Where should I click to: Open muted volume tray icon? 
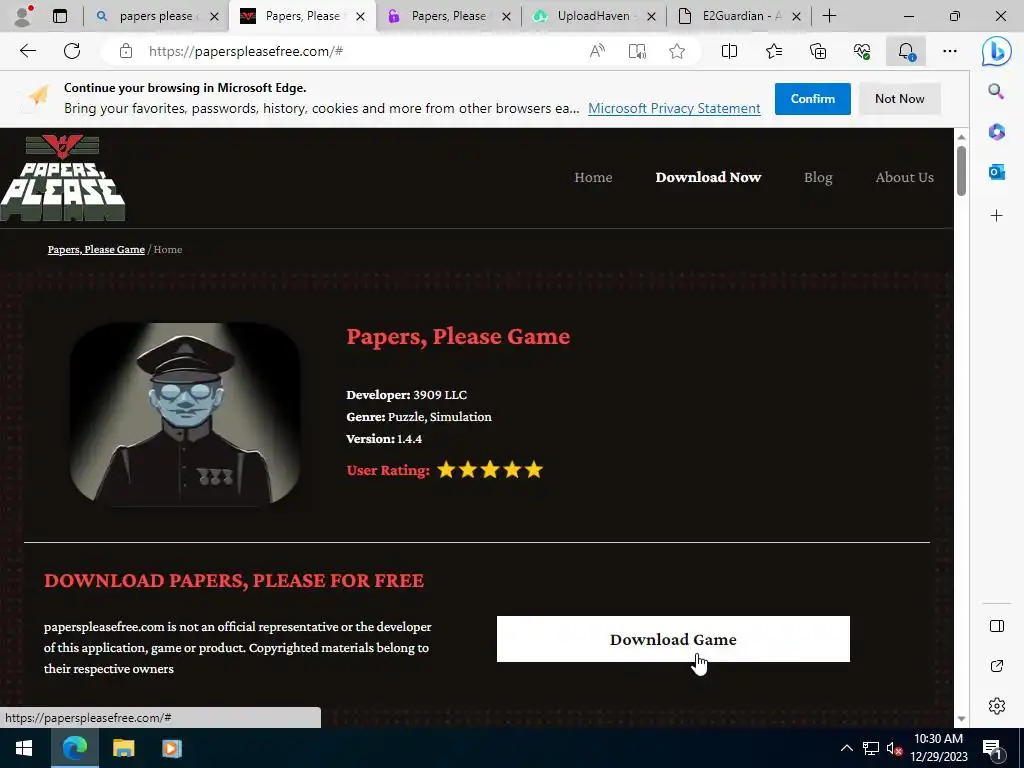[x=895, y=748]
